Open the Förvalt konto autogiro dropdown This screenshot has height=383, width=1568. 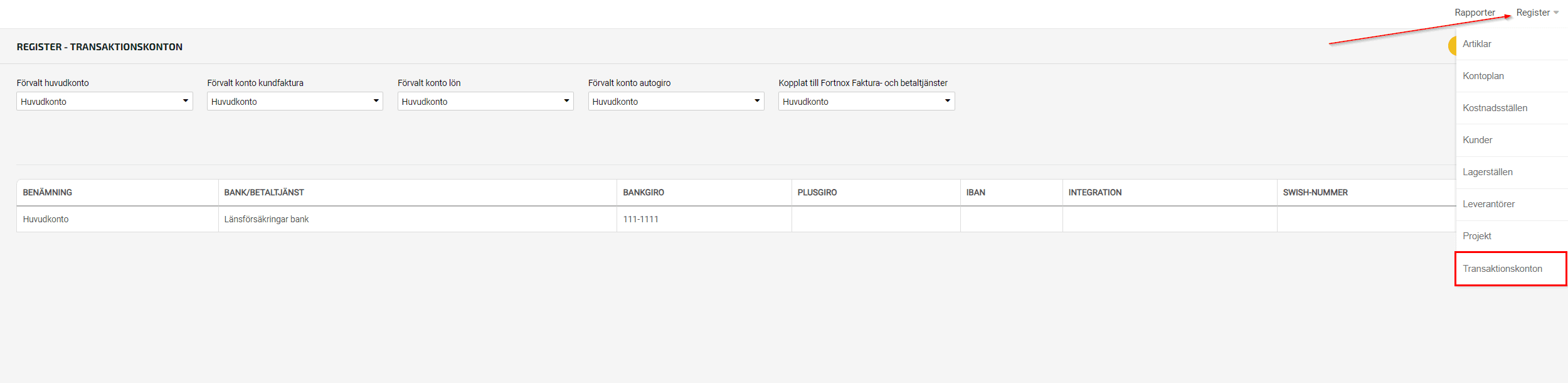click(x=676, y=101)
